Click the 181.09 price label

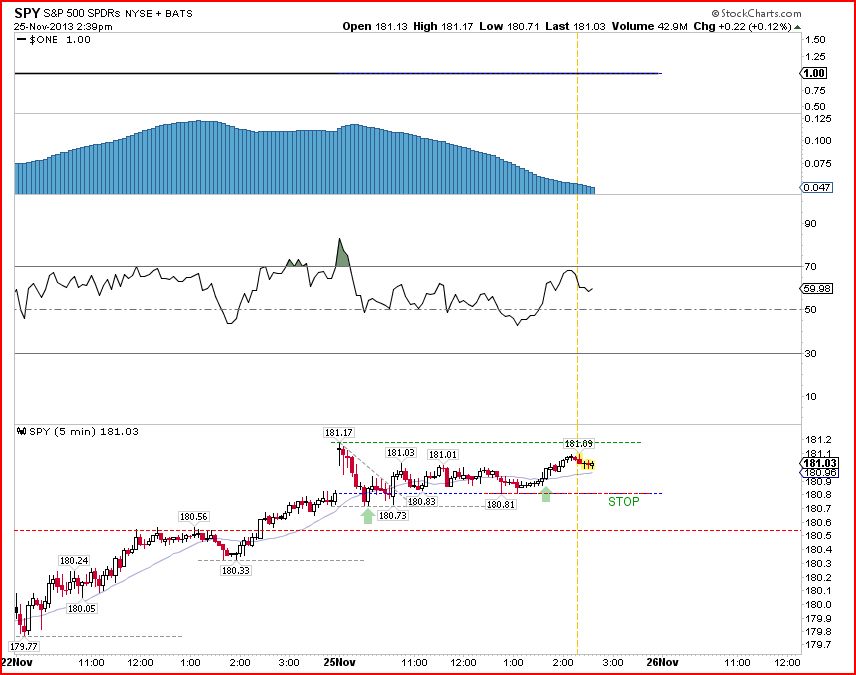pyautogui.click(x=579, y=443)
